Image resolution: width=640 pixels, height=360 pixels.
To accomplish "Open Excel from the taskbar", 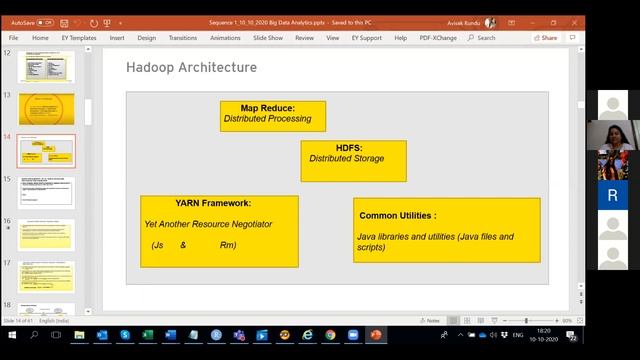I will coord(148,335).
